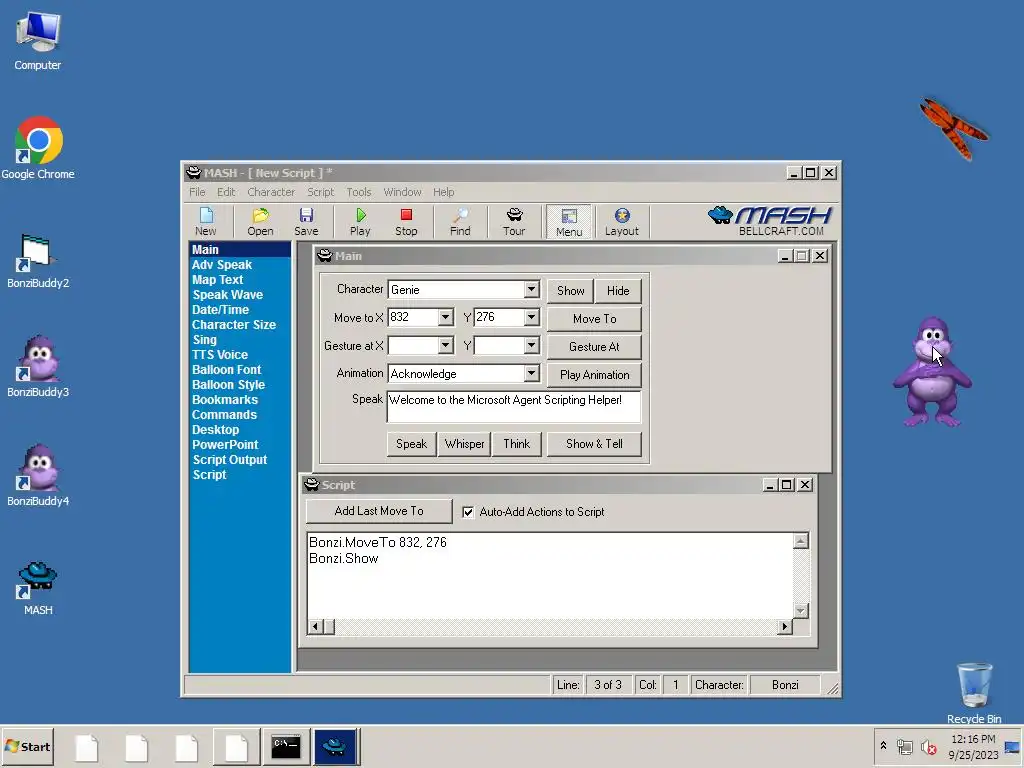Screen dimensions: 1024x768
Task: Select the Recycle Bin icon
Action: [974, 693]
